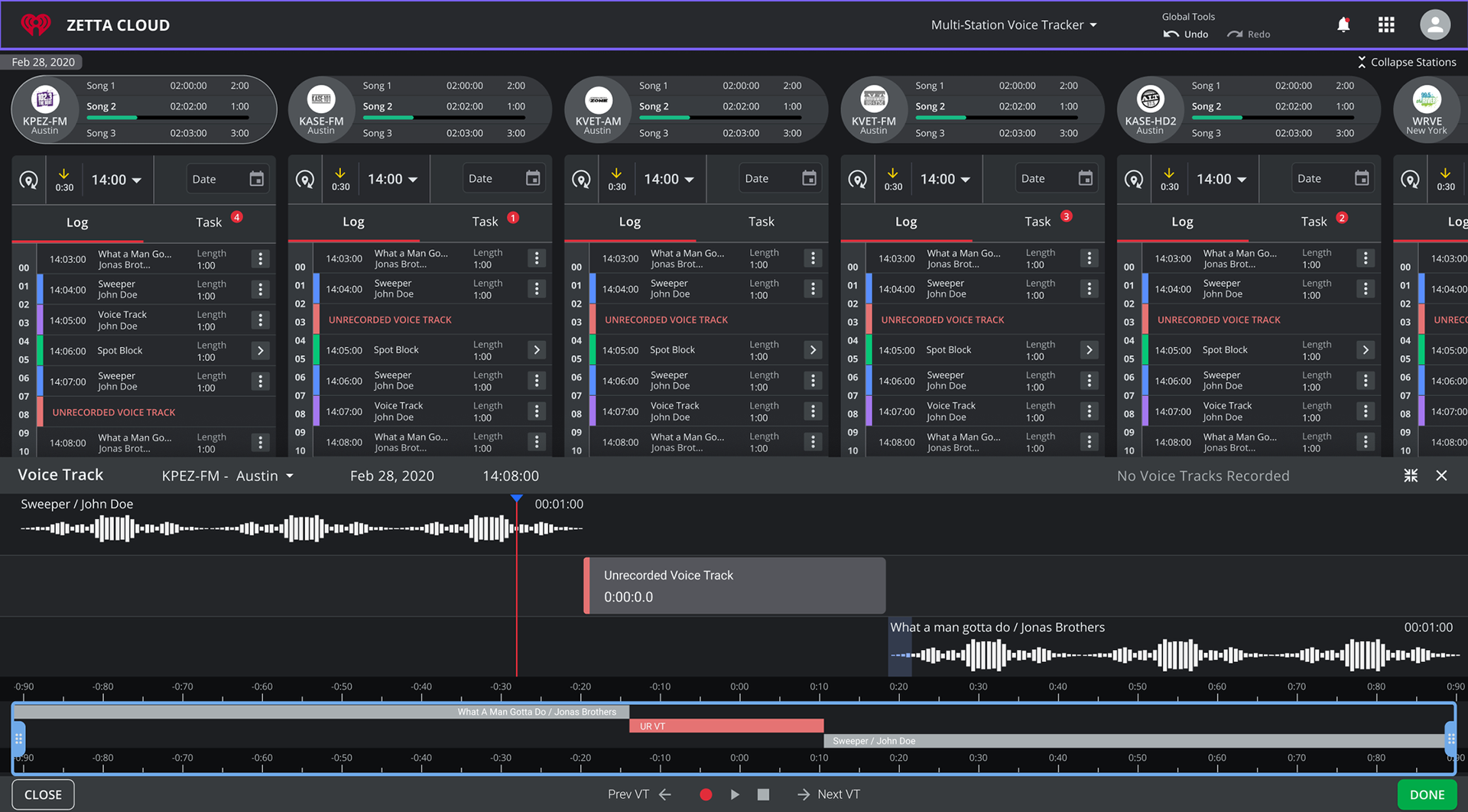
Task: Grab the right overview range handle
Action: 1450,739
